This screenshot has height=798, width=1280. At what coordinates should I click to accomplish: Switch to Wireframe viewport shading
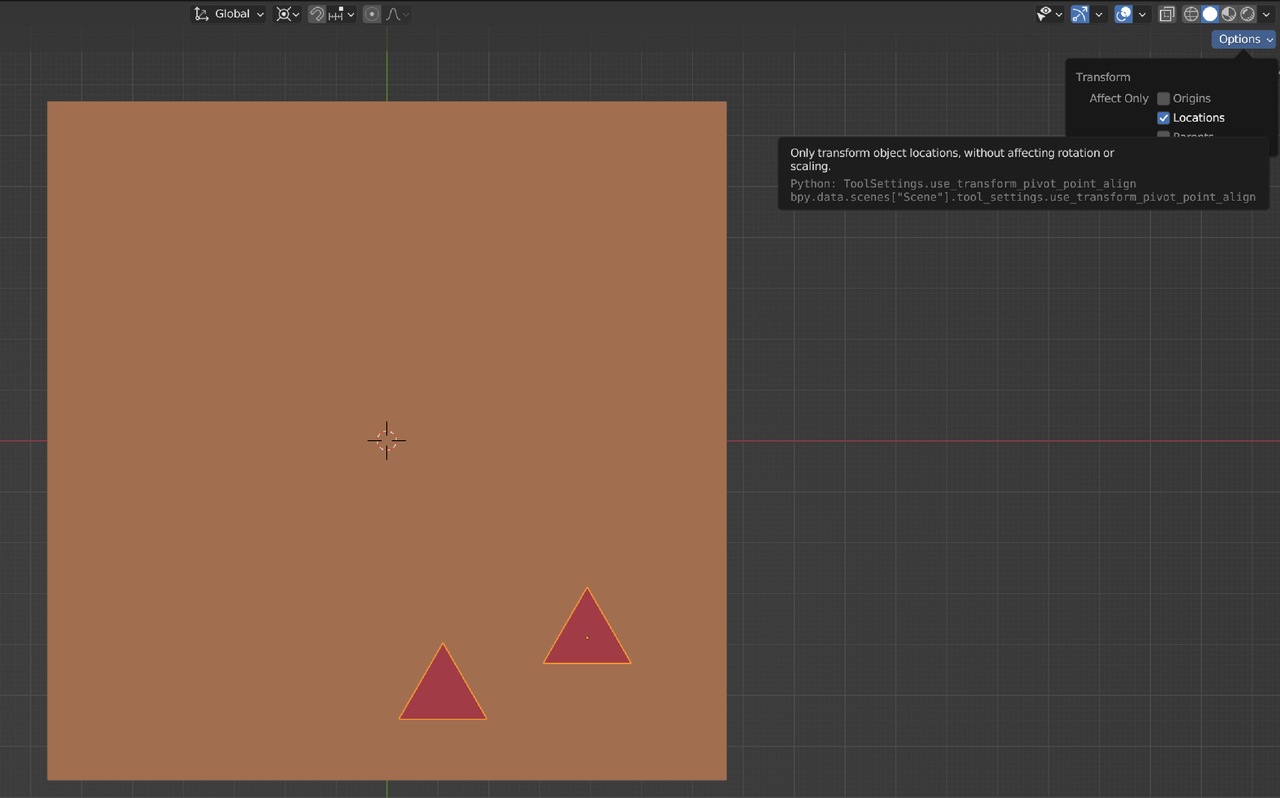[x=1191, y=14]
